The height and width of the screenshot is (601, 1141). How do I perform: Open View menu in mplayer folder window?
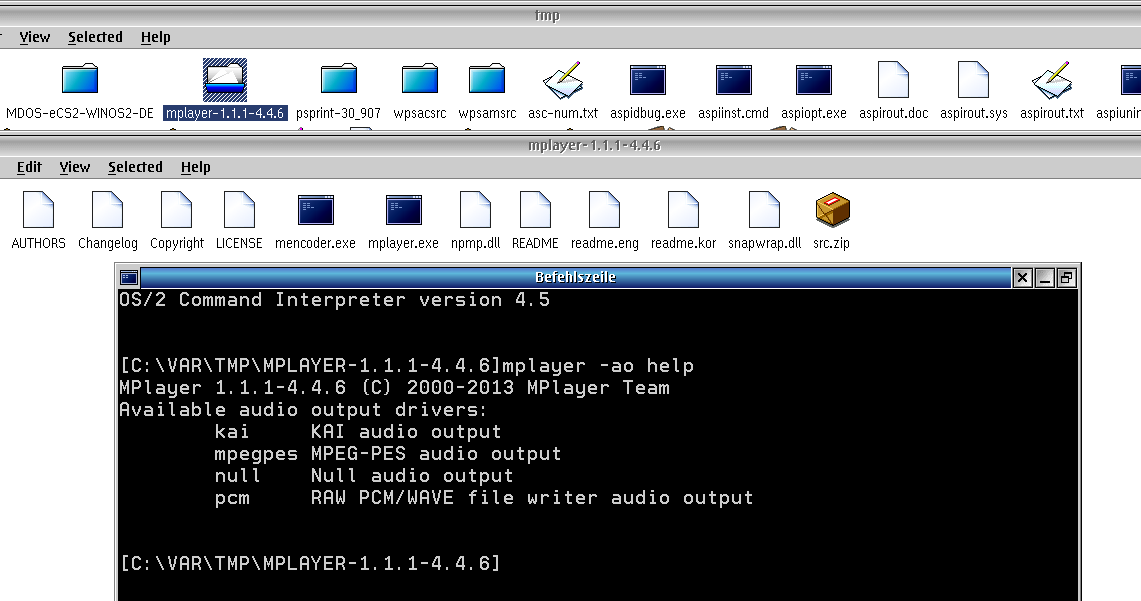tap(75, 167)
